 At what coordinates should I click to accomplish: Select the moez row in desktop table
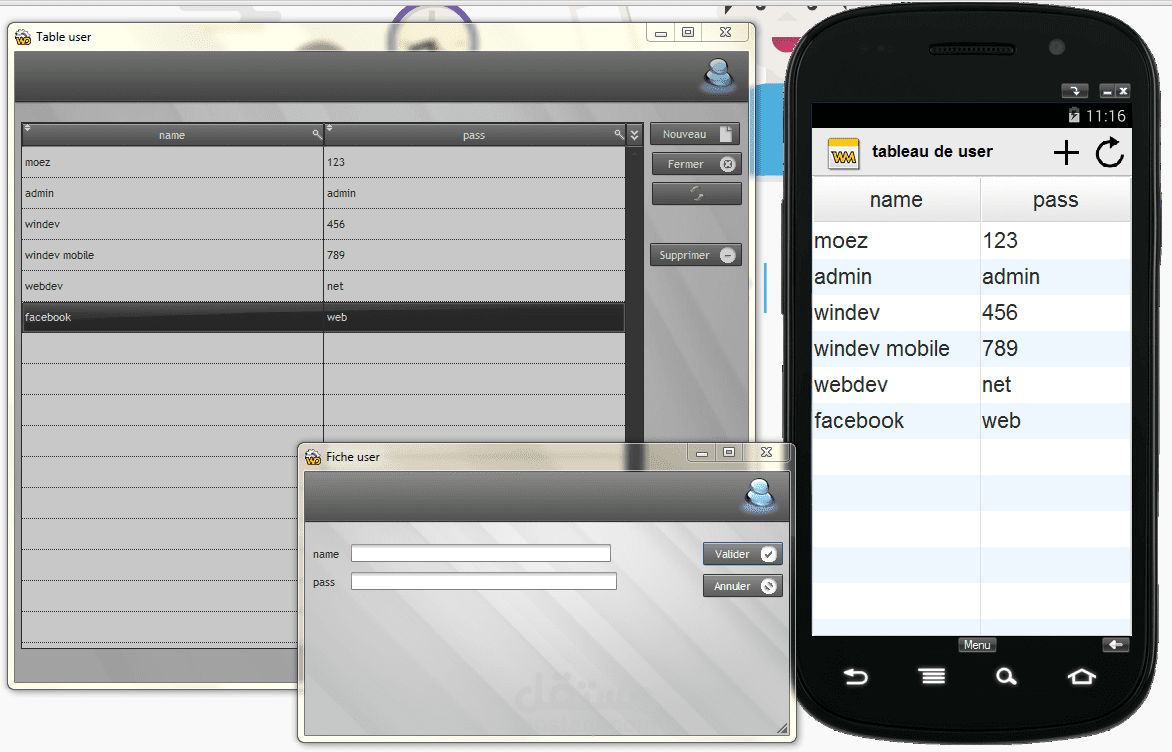coord(323,162)
